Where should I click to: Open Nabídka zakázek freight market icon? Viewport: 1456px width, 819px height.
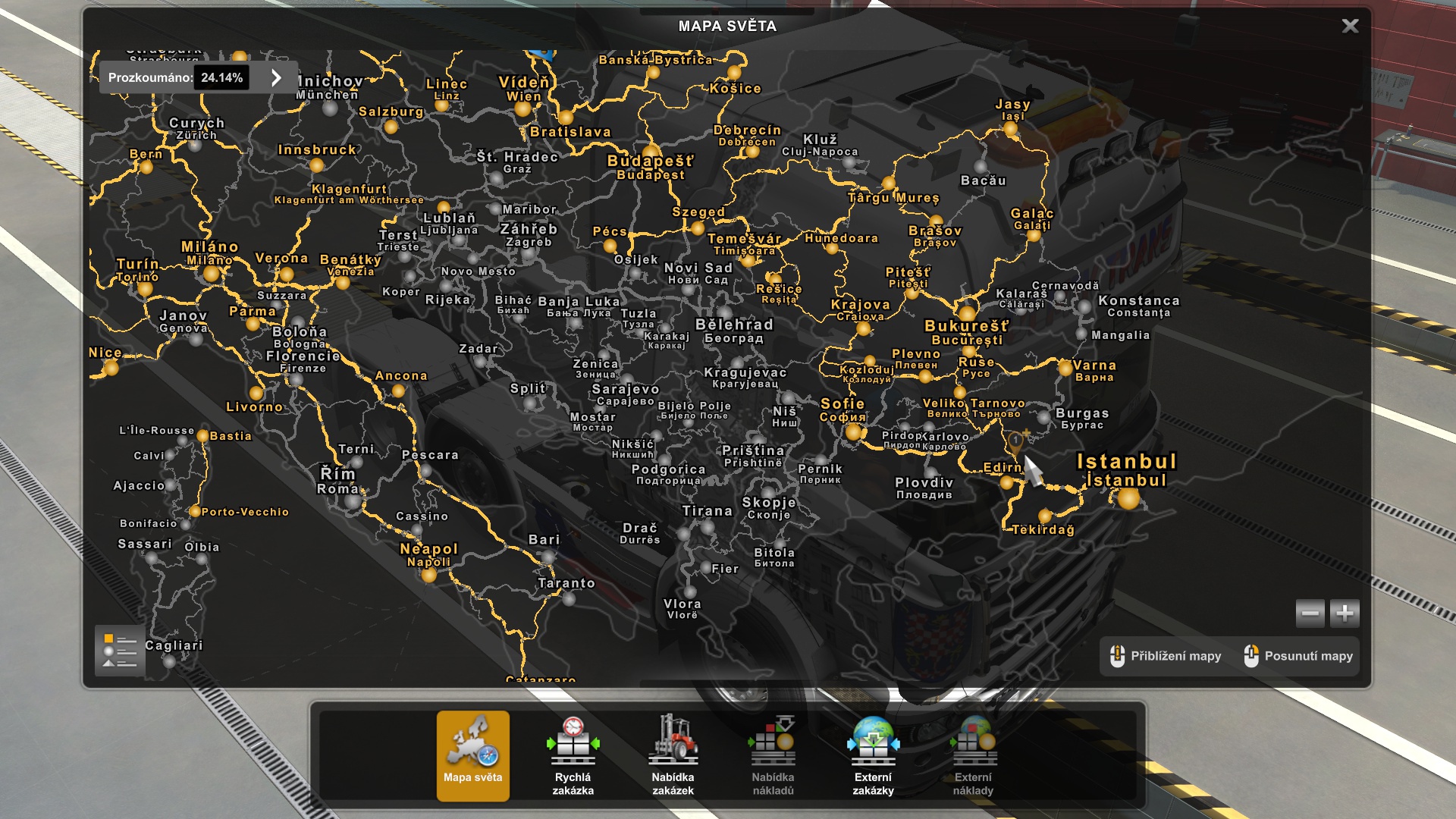673,755
